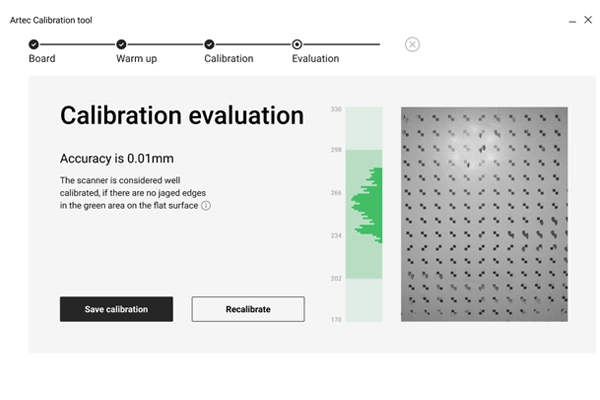Close the Artec Calibration tool window
The width and height of the screenshot is (600, 400).
point(588,20)
